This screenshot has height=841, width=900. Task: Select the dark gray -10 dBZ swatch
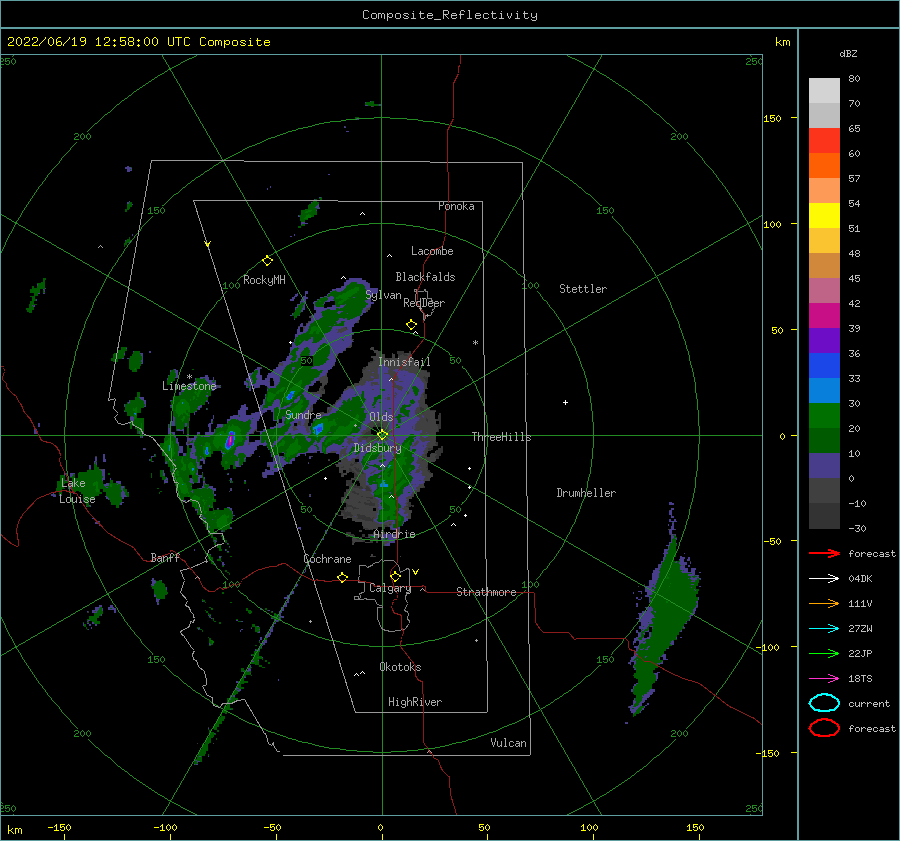coord(824,515)
